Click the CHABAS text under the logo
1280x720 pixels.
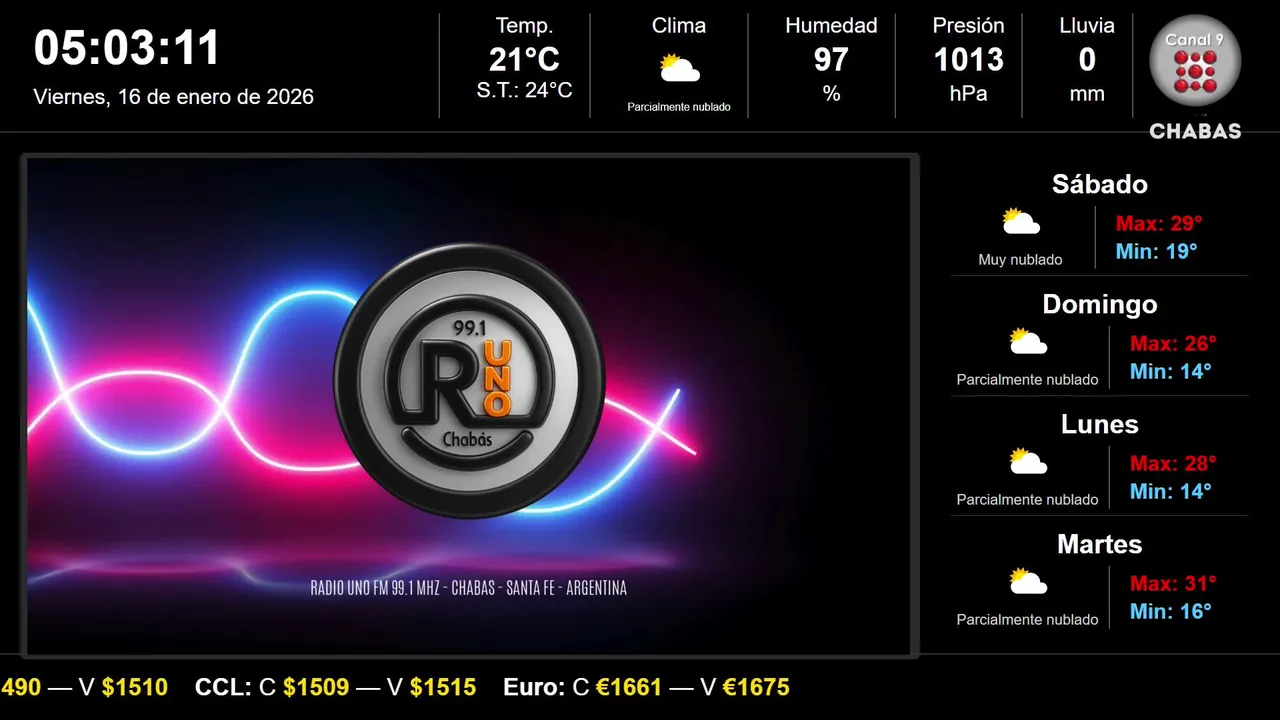click(1195, 131)
